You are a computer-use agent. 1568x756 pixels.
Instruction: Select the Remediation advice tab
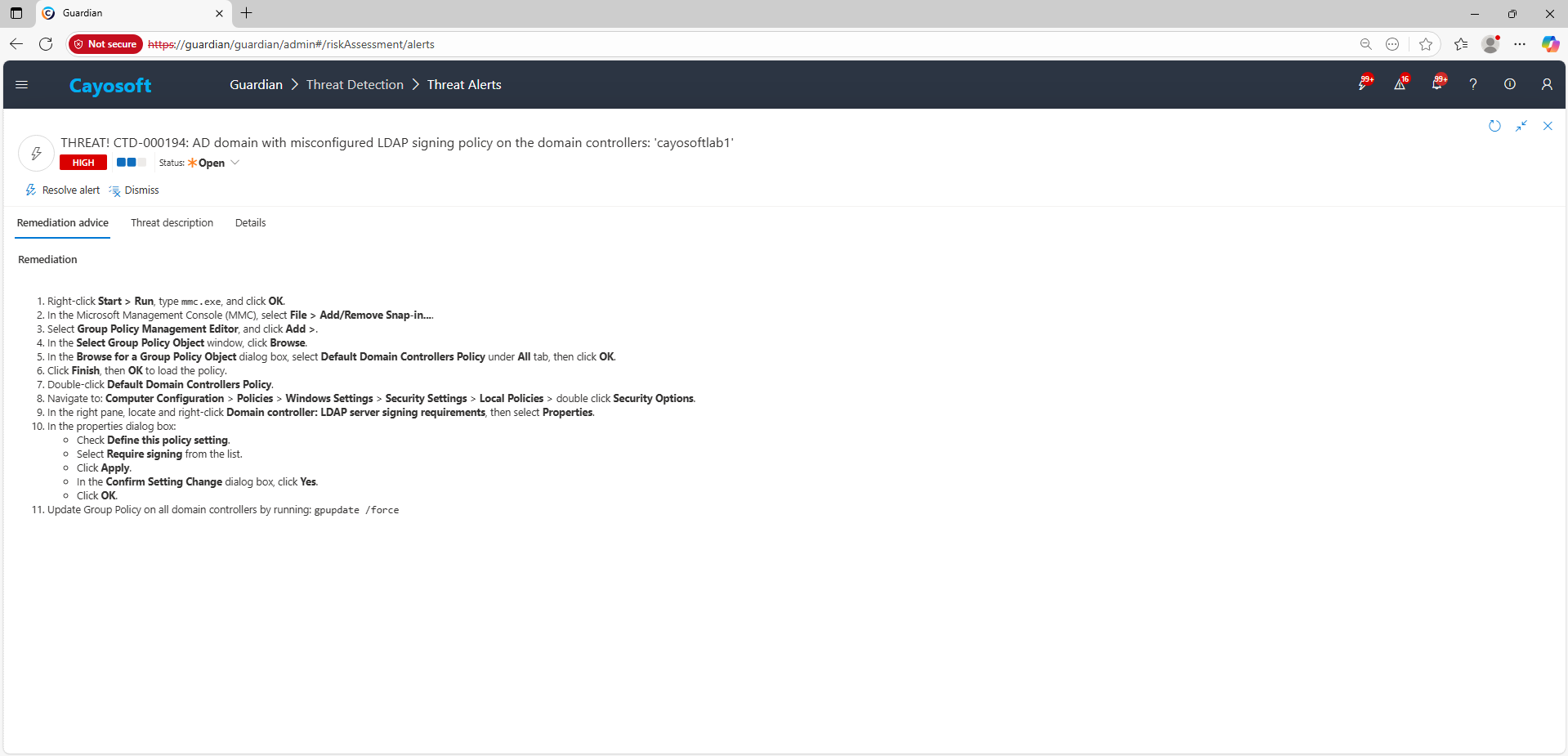pyautogui.click(x=63, y=223)
